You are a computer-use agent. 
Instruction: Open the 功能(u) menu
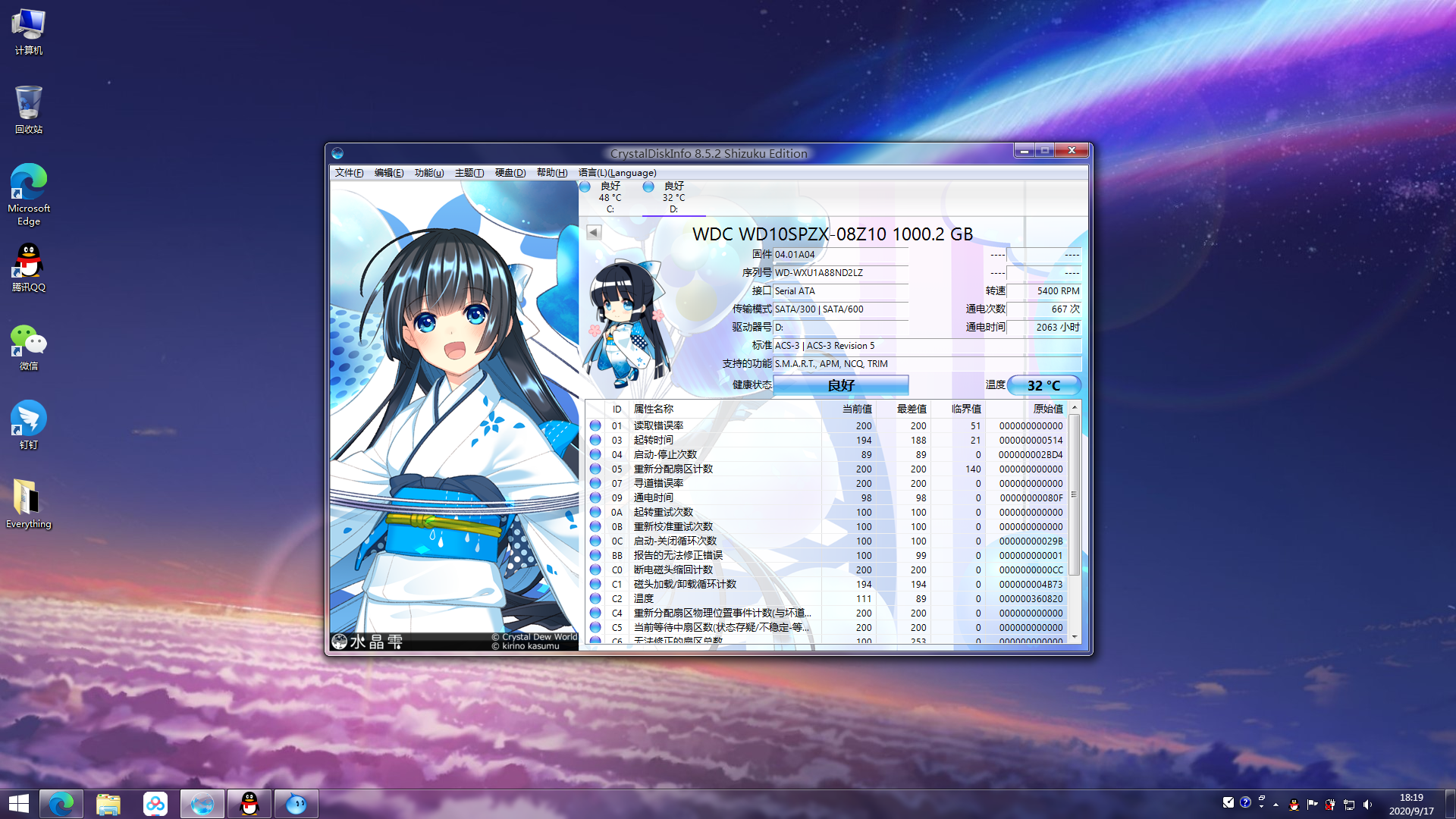click(x=429, y=173)
